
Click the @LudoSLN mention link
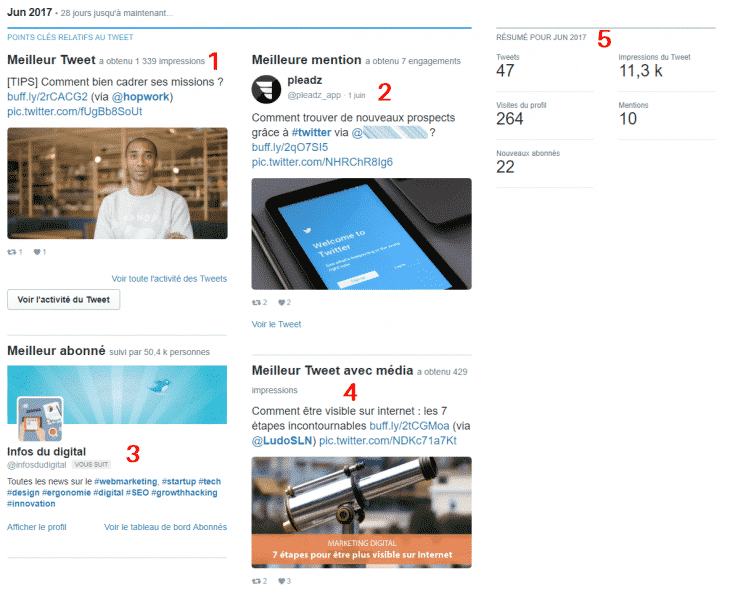tap(284, 440)
